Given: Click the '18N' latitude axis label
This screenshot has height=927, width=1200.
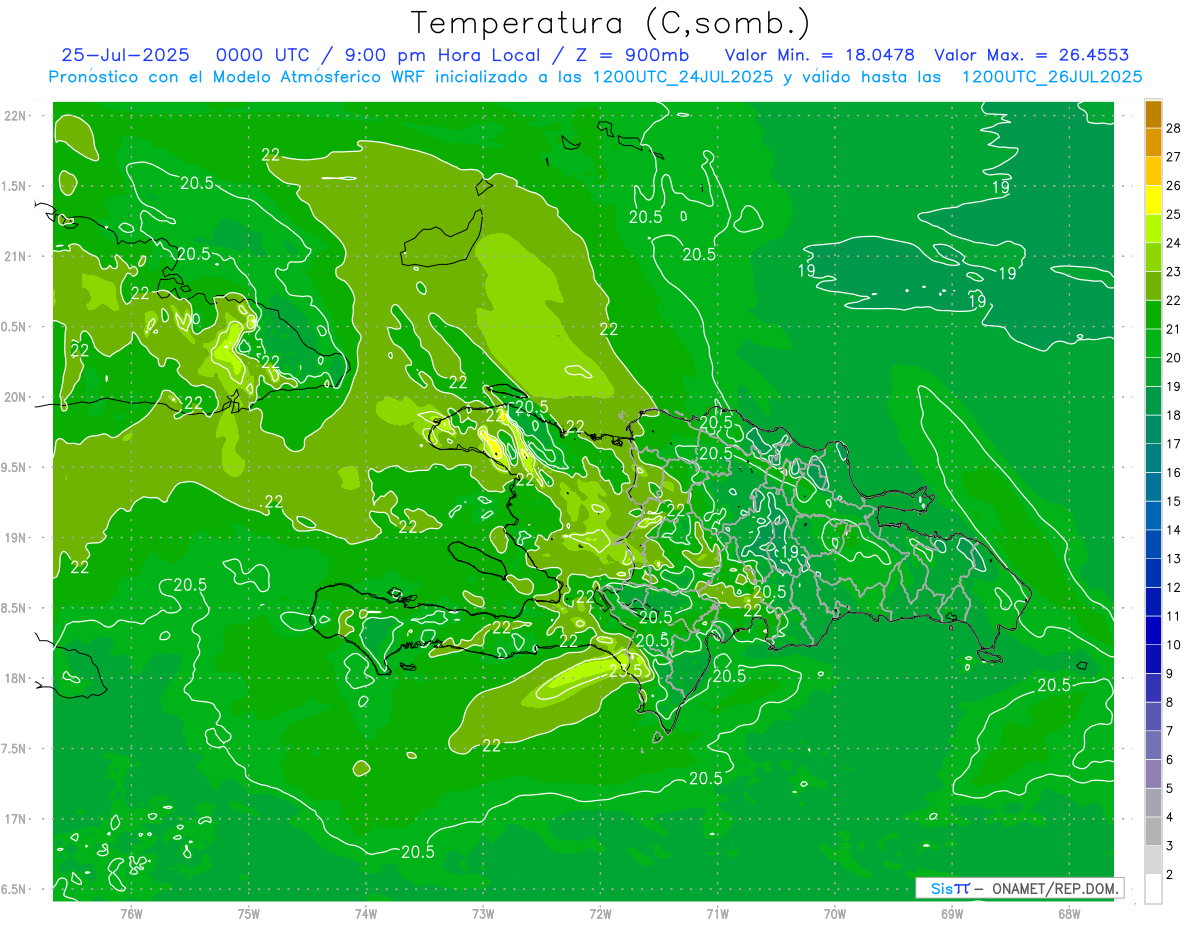Looking at the screenshot, I should pos(16,678).
